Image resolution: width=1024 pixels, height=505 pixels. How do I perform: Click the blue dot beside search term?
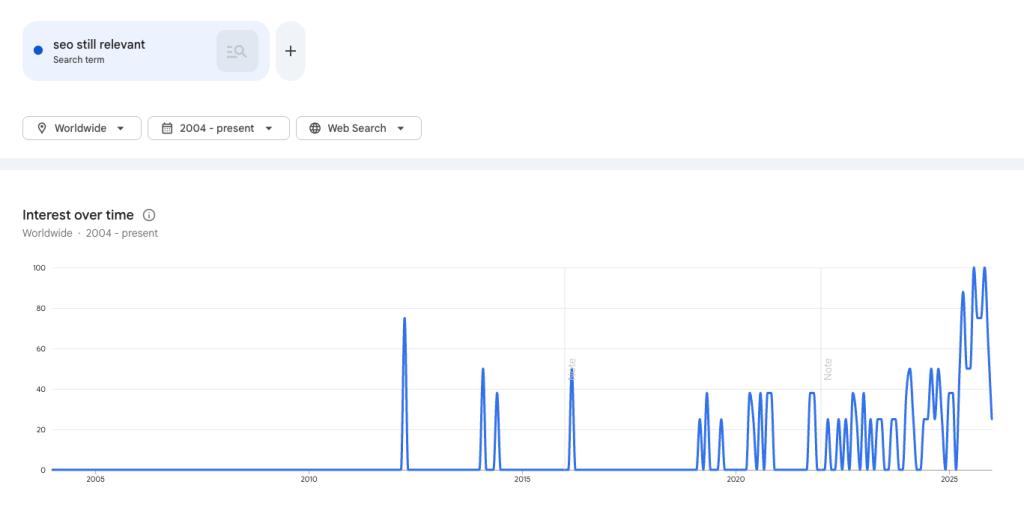(38, 50)
